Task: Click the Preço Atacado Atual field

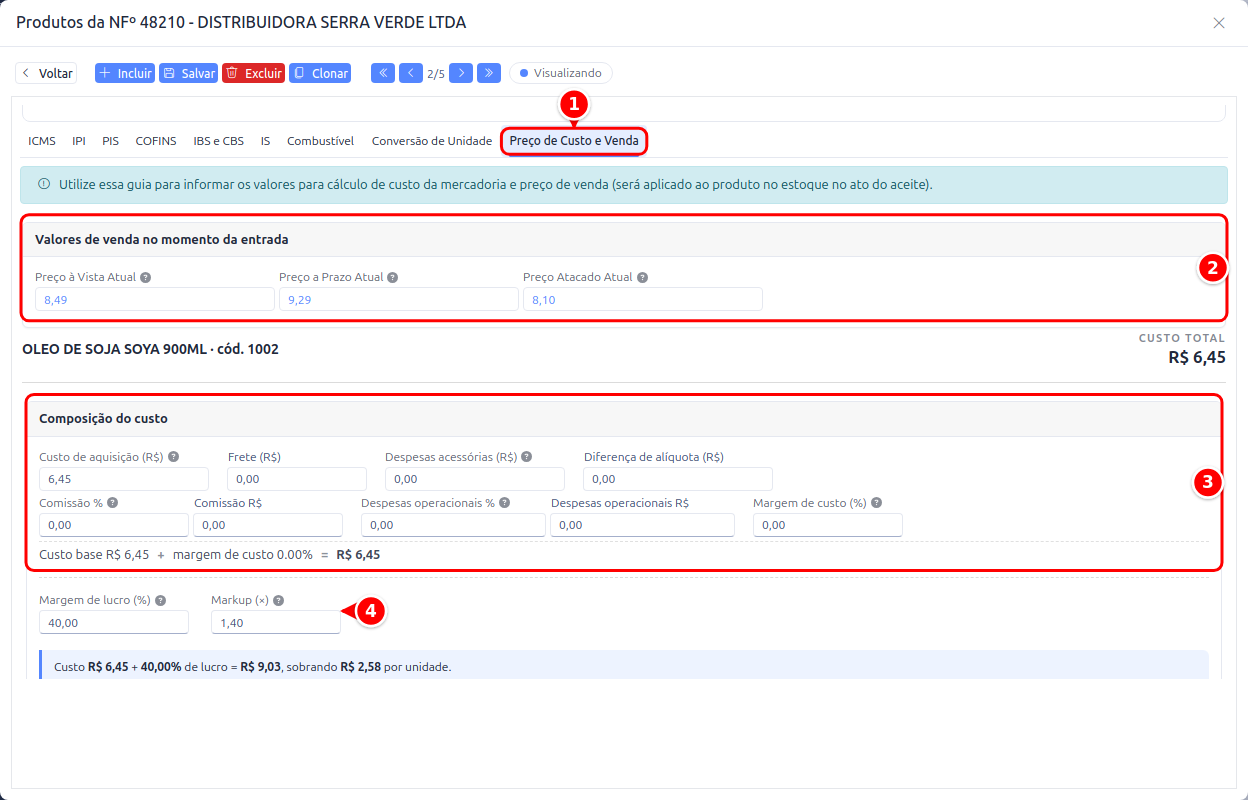Action: click(643, 299)
